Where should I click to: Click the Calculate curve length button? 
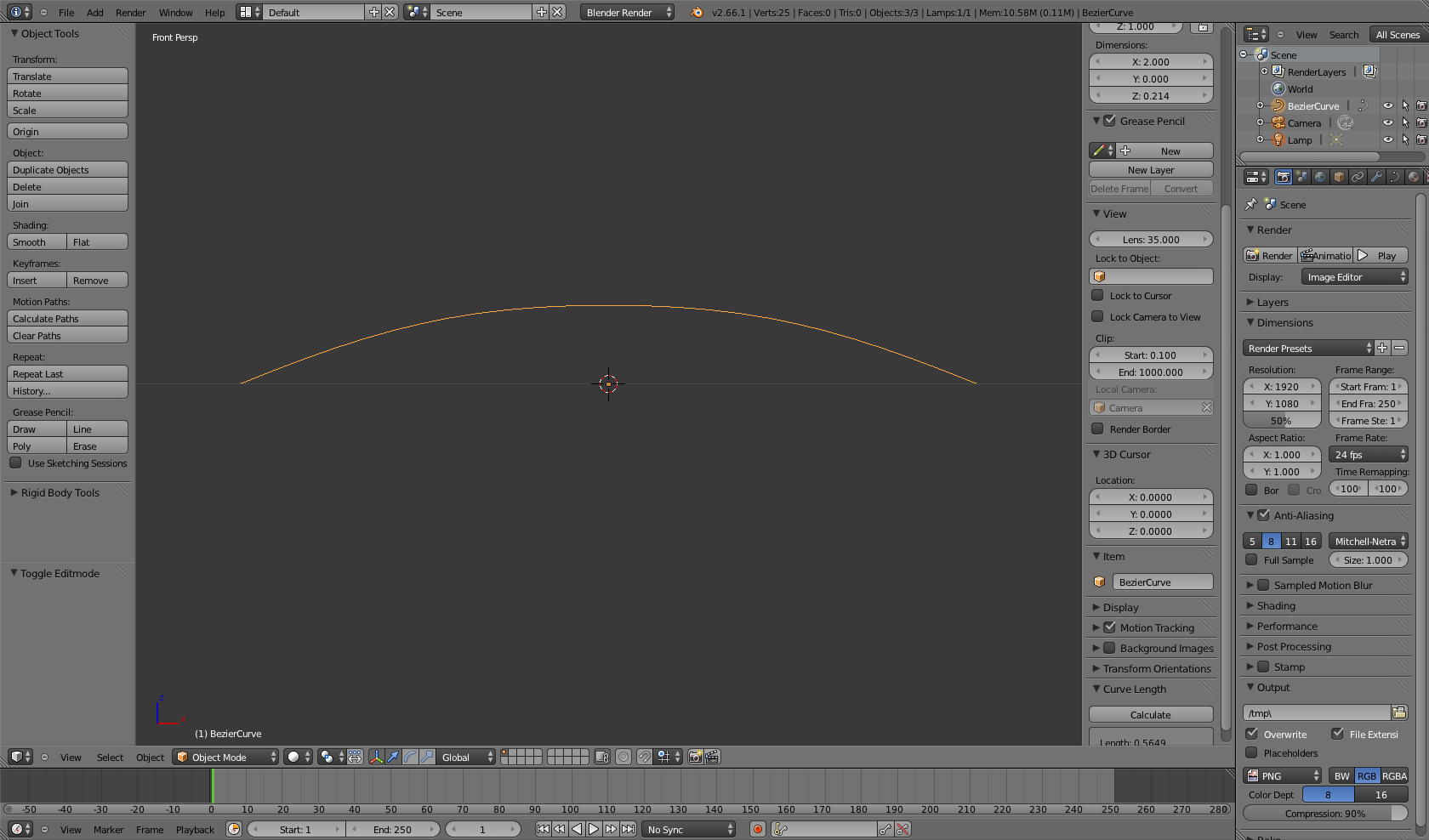tap(1151, 714)
